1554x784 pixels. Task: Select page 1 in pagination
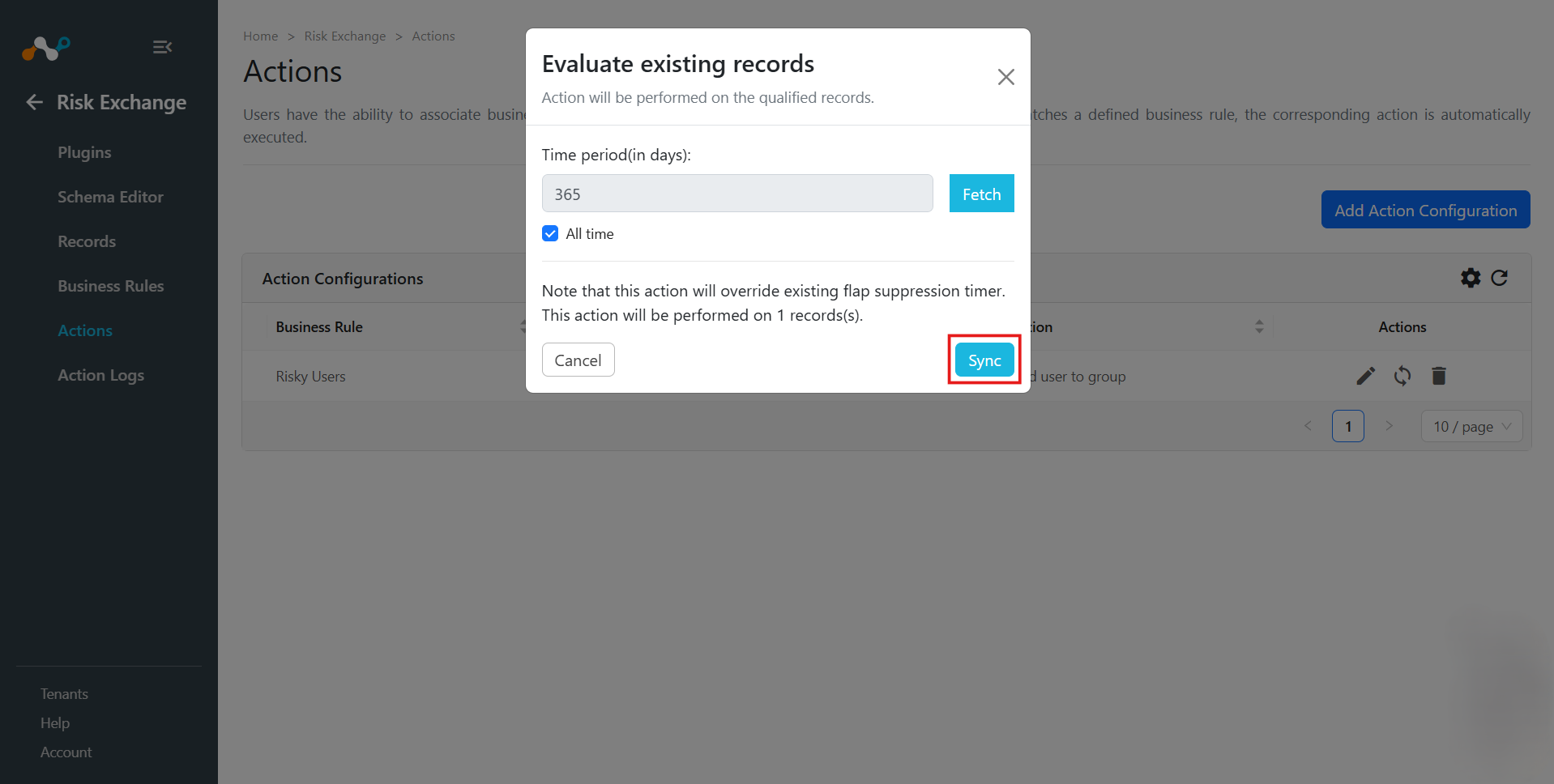click(x=1348, y=426)
